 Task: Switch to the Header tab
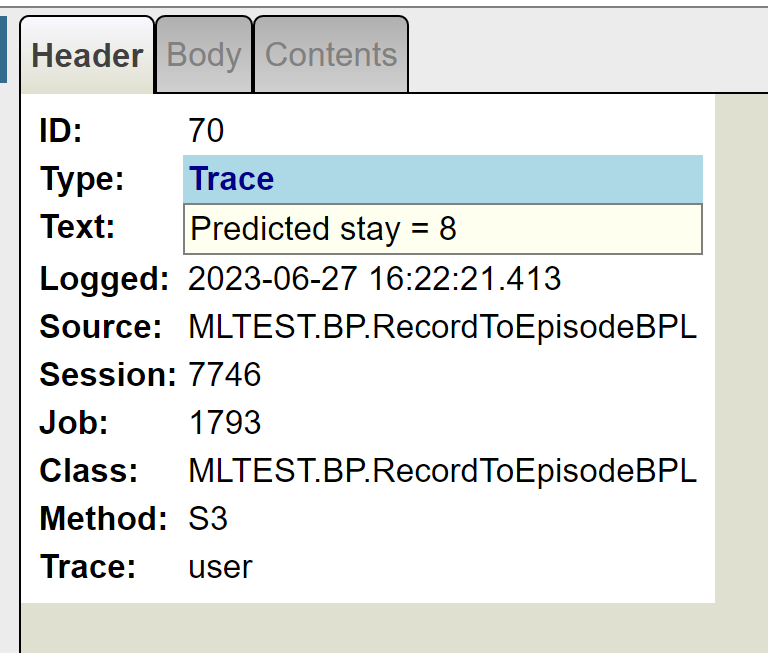87,55
